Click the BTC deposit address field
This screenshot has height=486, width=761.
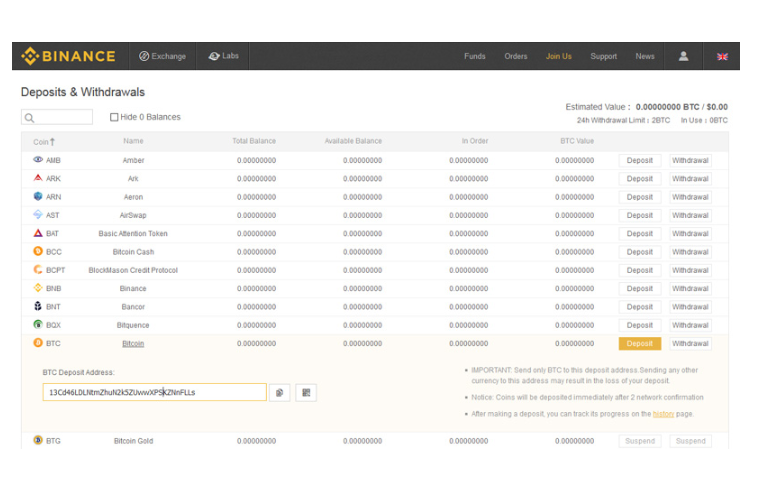pos(154,392)
